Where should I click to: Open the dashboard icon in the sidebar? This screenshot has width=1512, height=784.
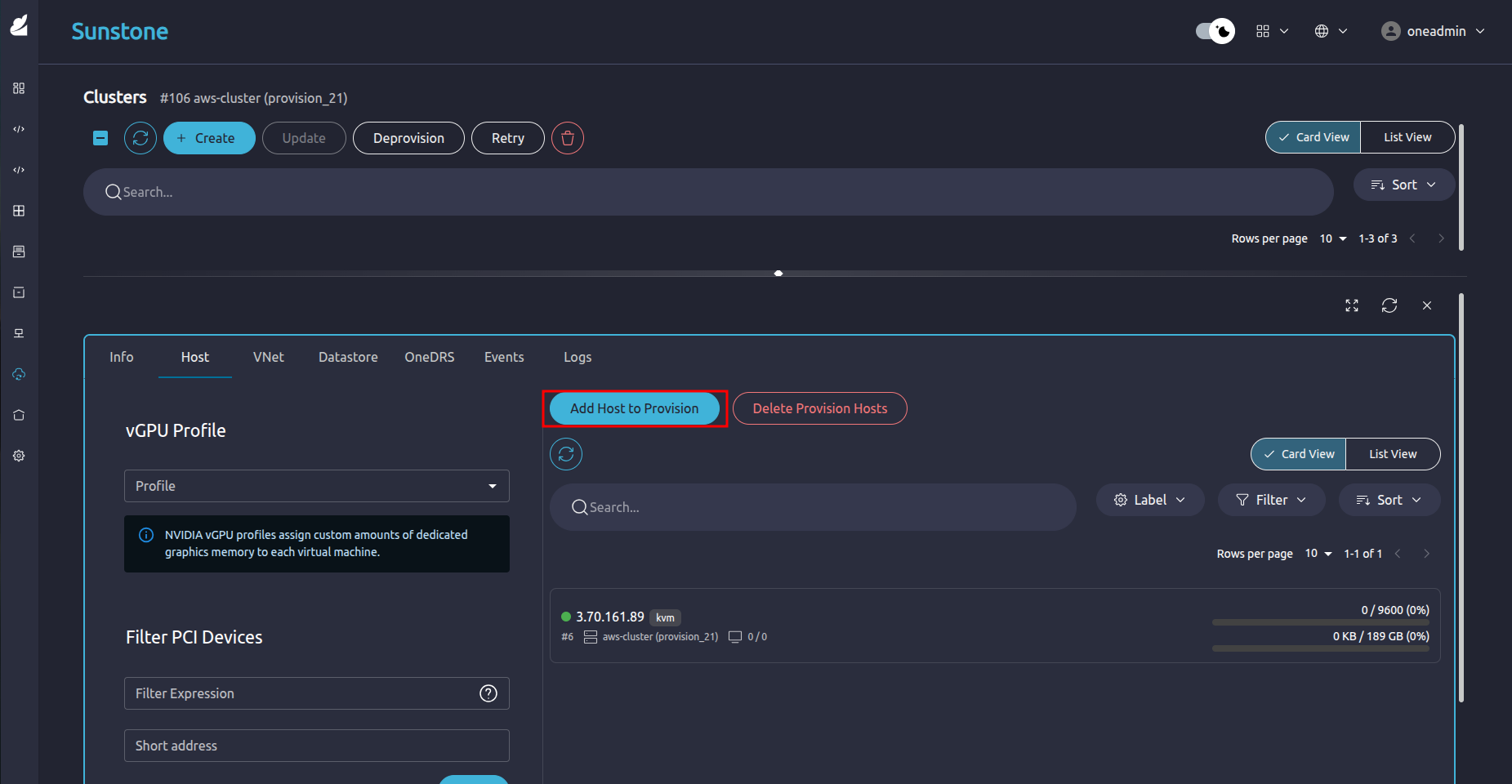tap(19, 88)
